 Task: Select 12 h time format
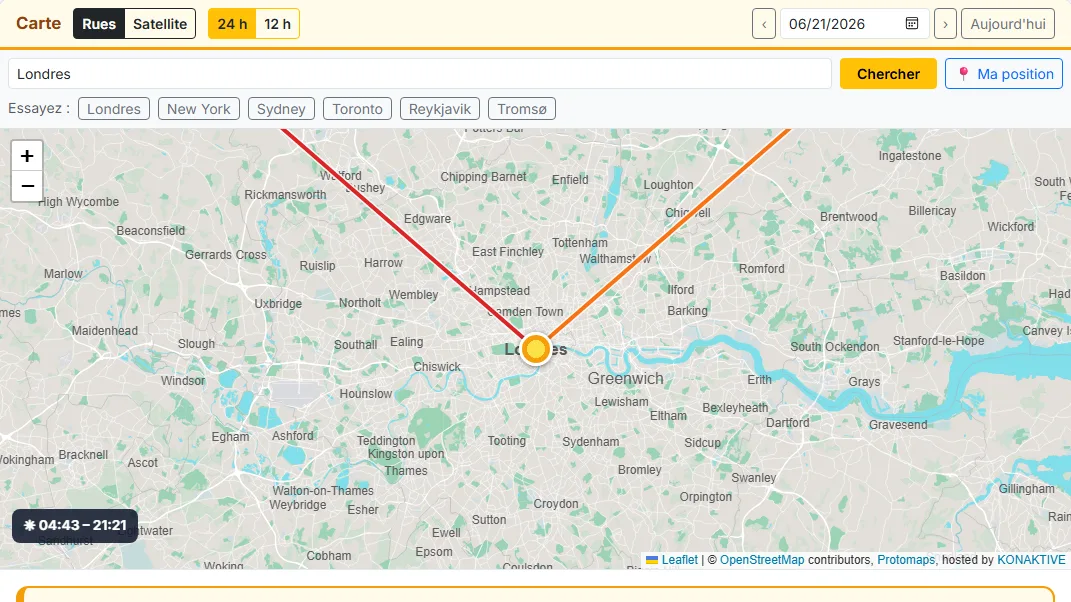pyautogui.click(x=277, y=24)
